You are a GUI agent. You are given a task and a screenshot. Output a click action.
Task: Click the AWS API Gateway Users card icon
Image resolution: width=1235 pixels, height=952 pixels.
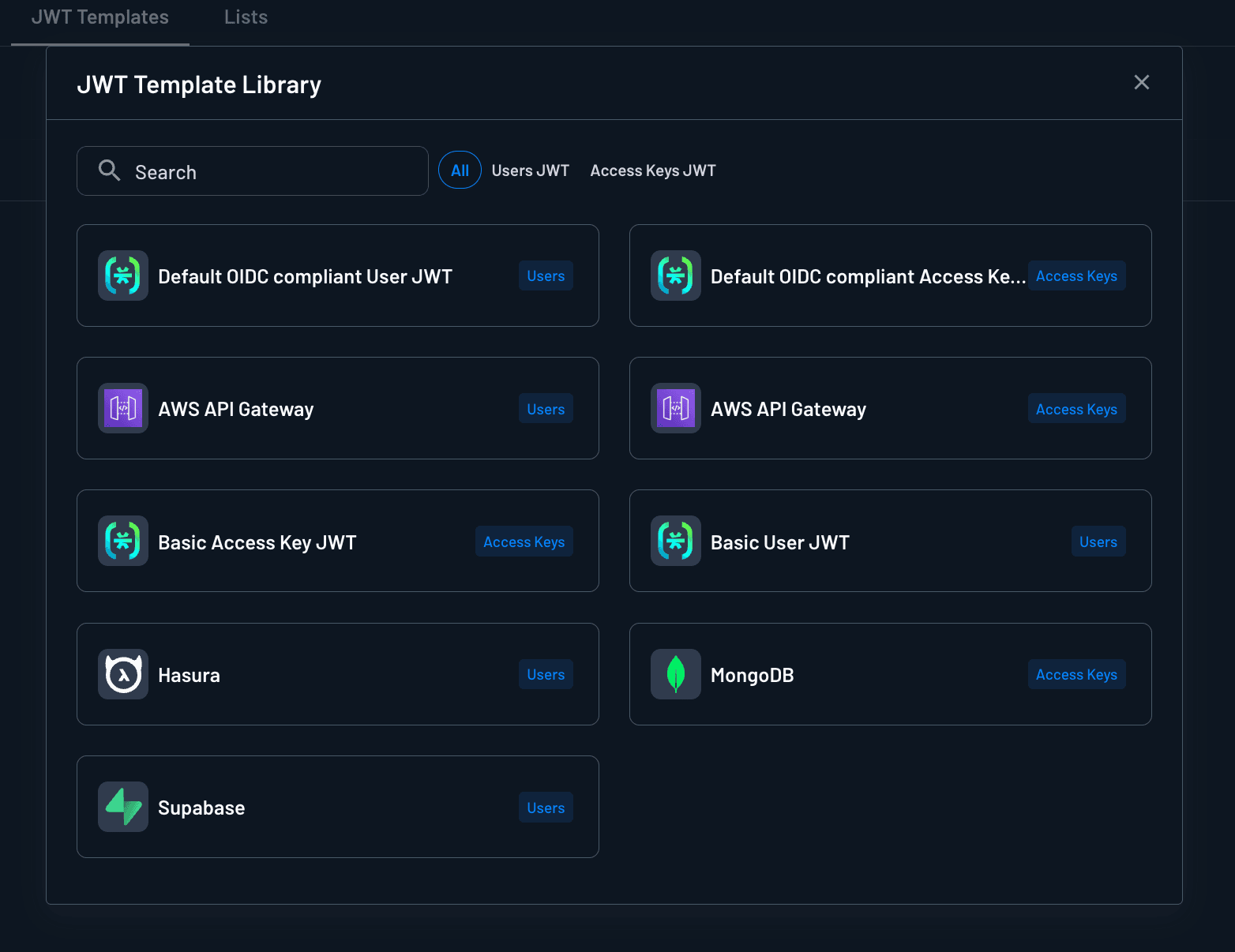(x=123, y=408)
